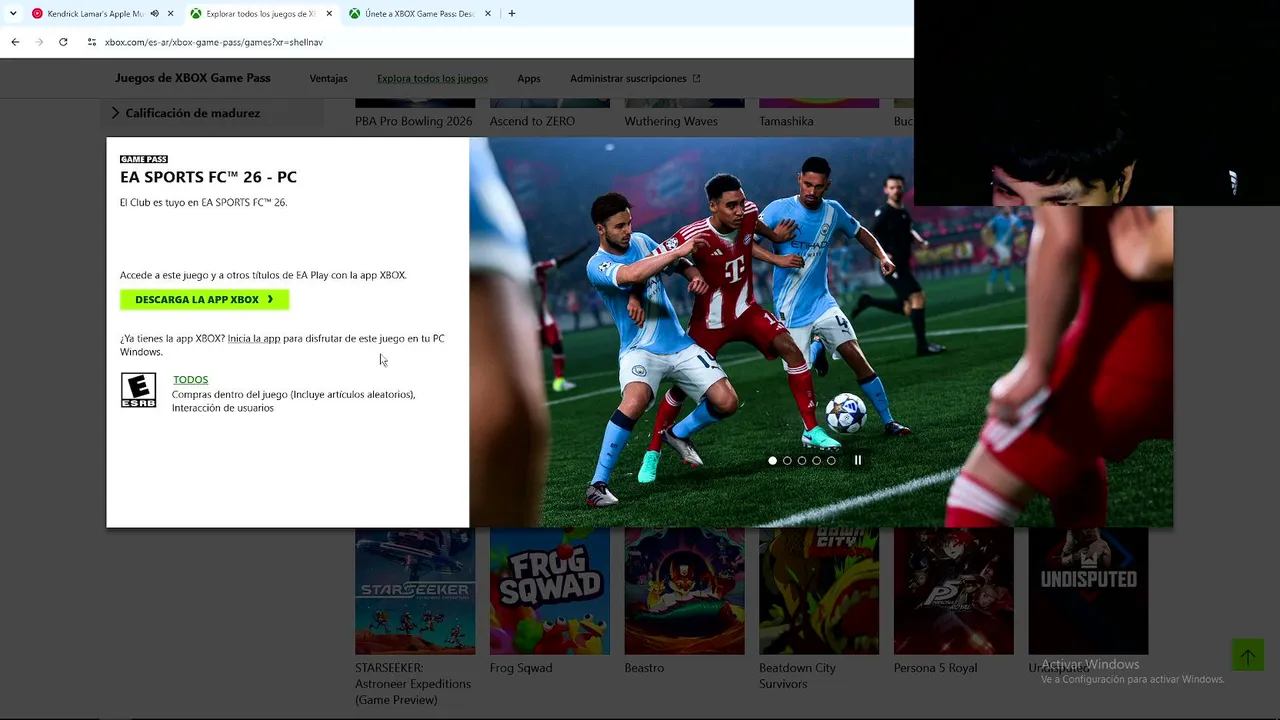Click the 'Frog Sqwad' game title
Screen dimensions: 1280x720
(x=521, y=668)
